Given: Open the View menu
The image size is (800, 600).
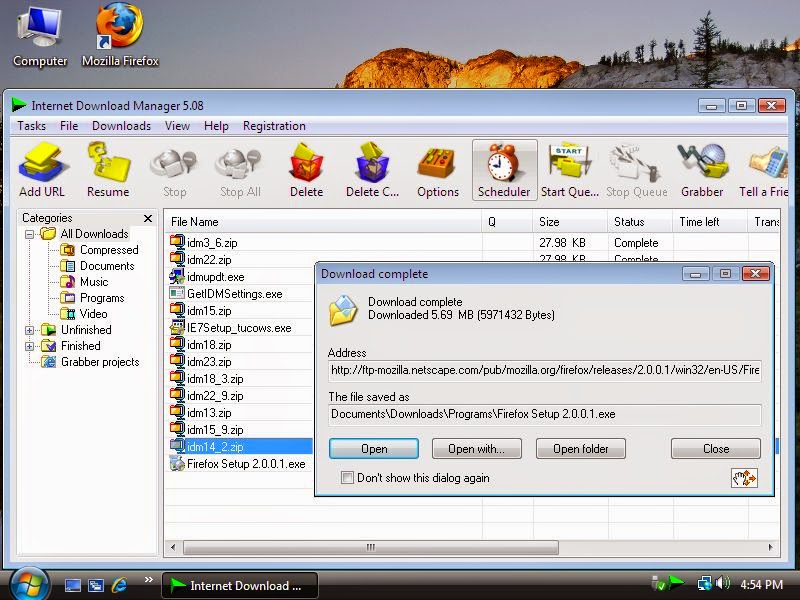Looking at the screenshot, I should 177,126.
